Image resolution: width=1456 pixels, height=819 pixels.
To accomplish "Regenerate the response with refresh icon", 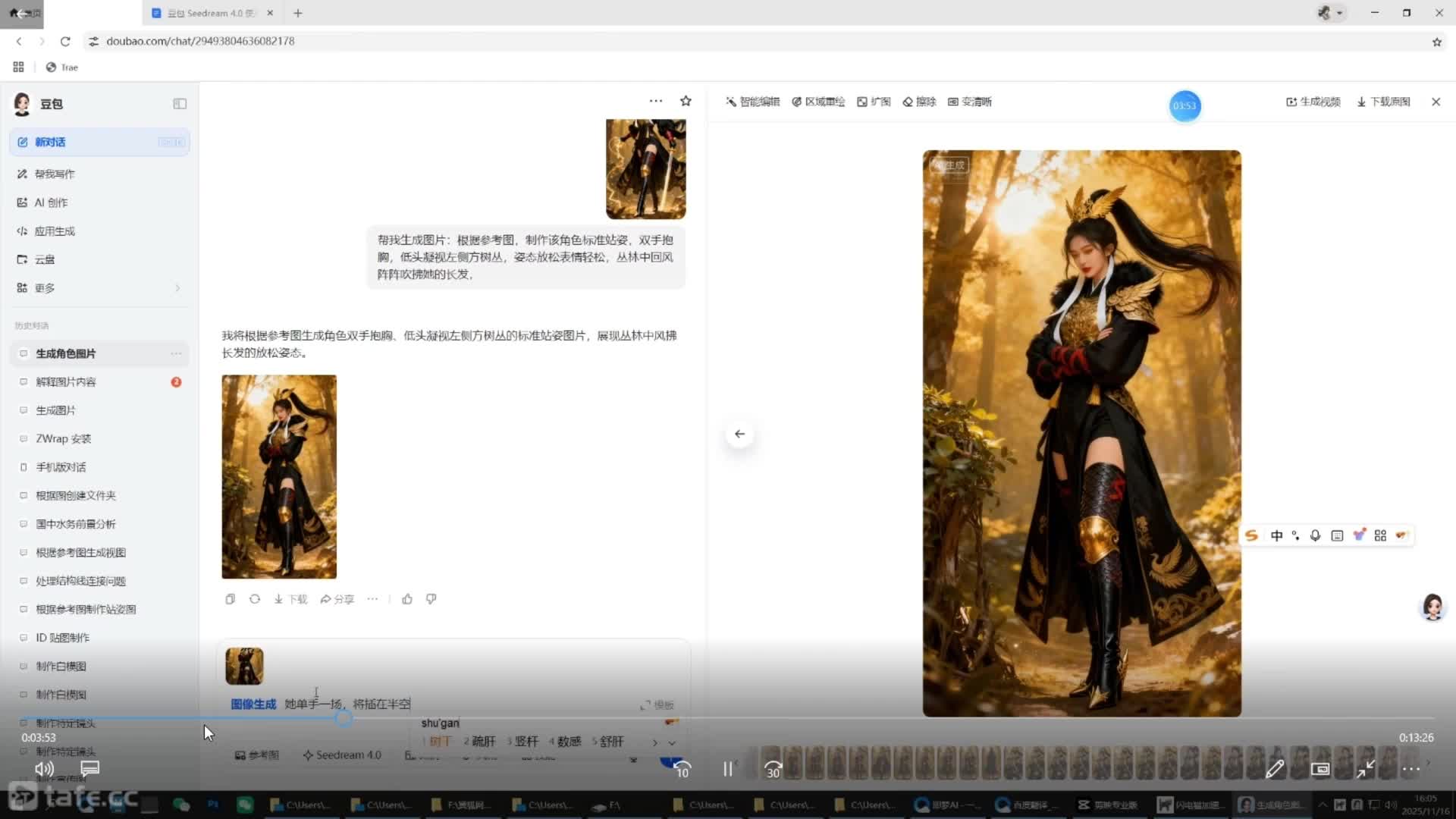I will (x=255, y=599).
